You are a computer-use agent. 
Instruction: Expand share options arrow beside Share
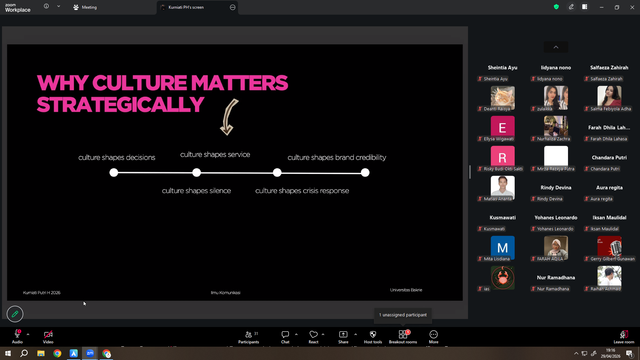click(x=356, y=335)
